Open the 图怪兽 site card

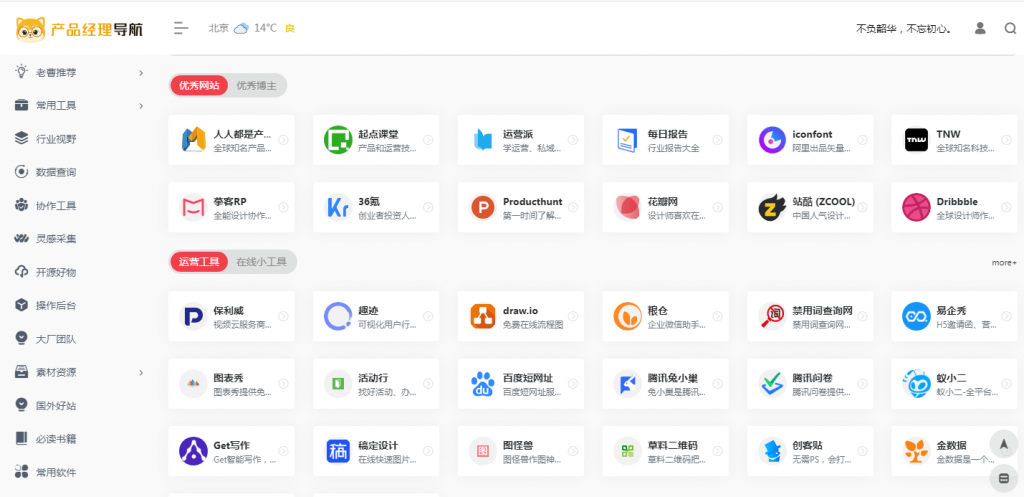coord(520,451)
